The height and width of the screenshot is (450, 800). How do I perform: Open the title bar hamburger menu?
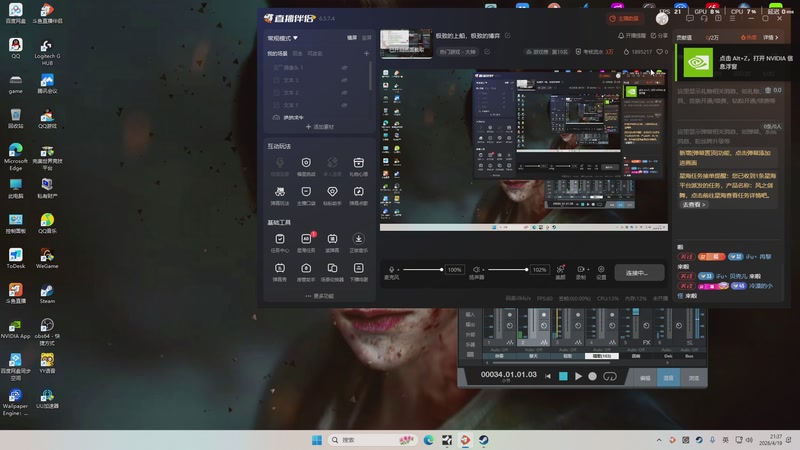coord(733,18)
